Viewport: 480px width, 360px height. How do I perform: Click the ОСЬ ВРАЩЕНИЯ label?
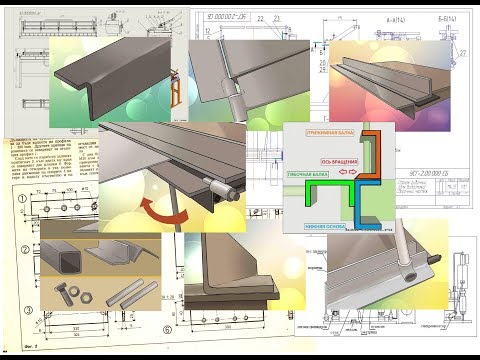(x=340, y=162)
